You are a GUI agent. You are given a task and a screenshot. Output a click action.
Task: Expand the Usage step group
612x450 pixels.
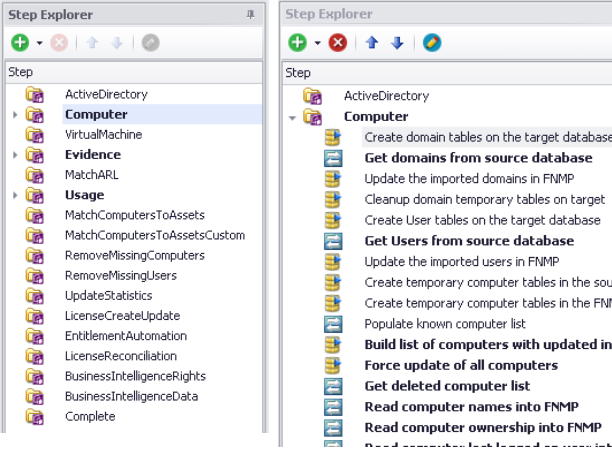14,195
